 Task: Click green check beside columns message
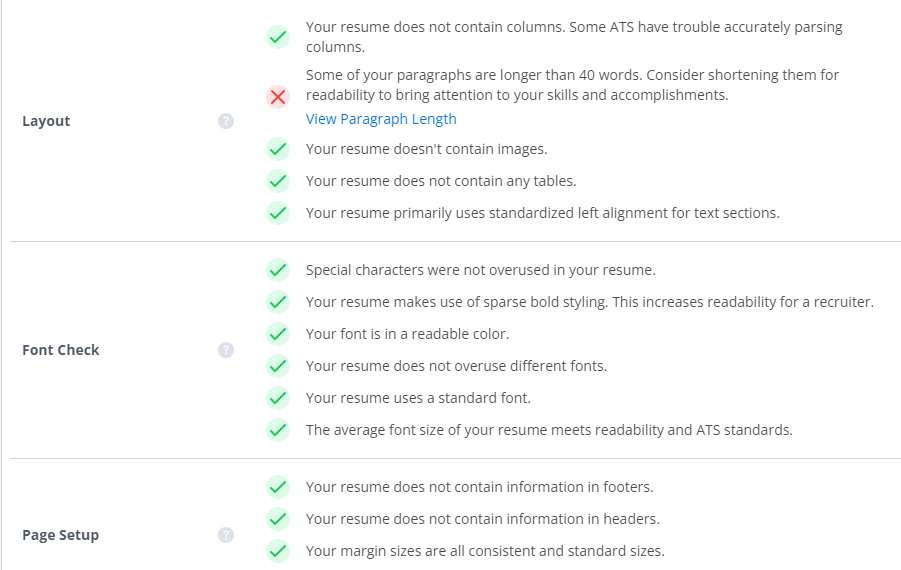[x=278, y=37]
